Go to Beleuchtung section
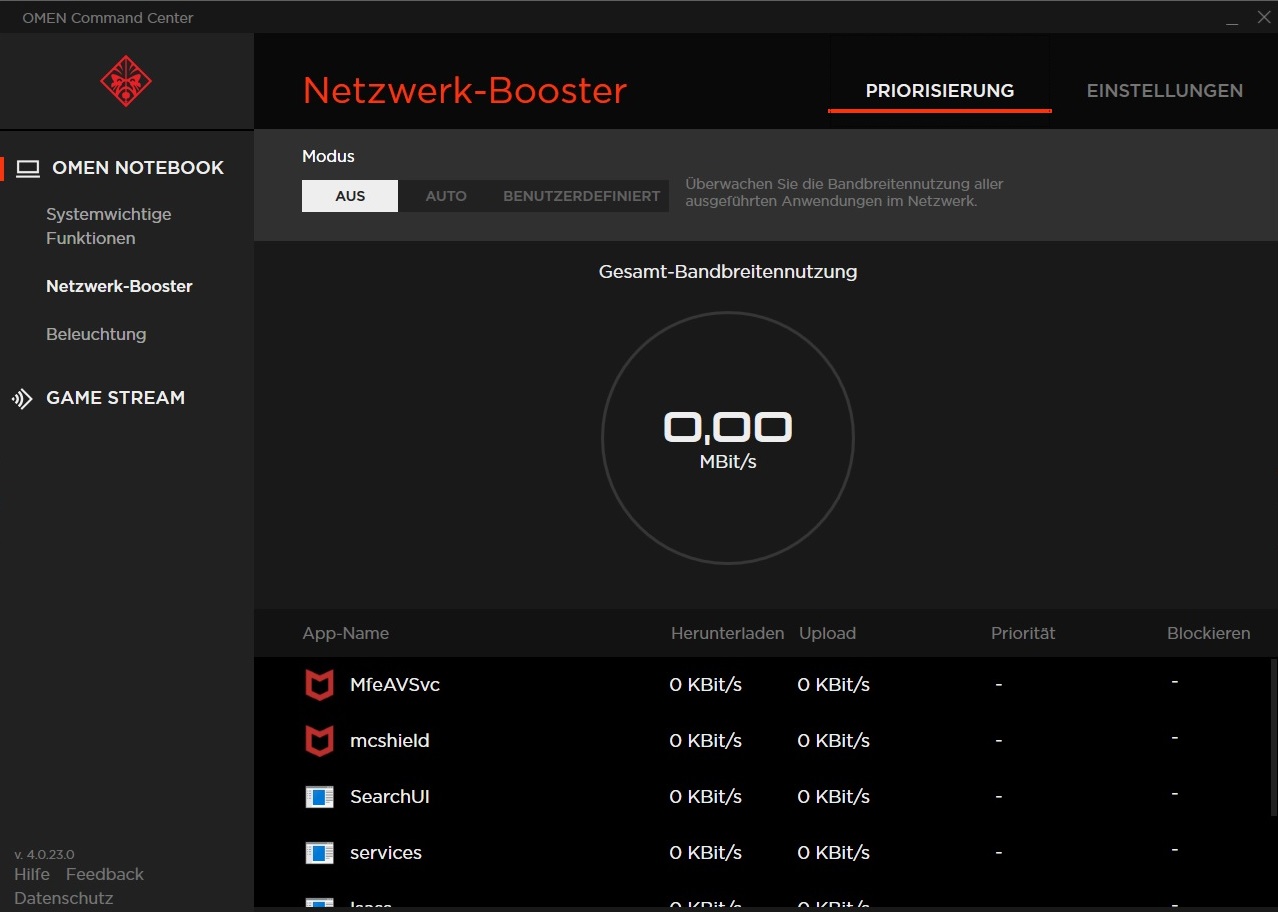The image size is (1278, 912). (x=96, y=334)
